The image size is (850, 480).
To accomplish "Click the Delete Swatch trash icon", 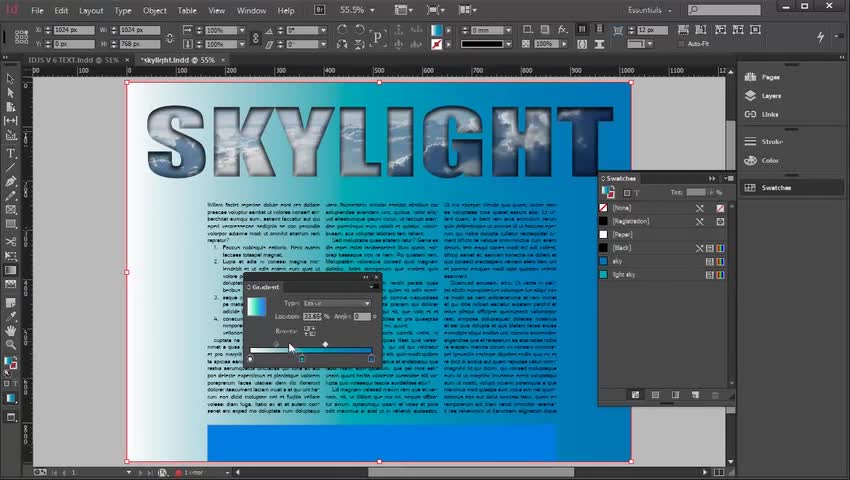I will 715,395.
